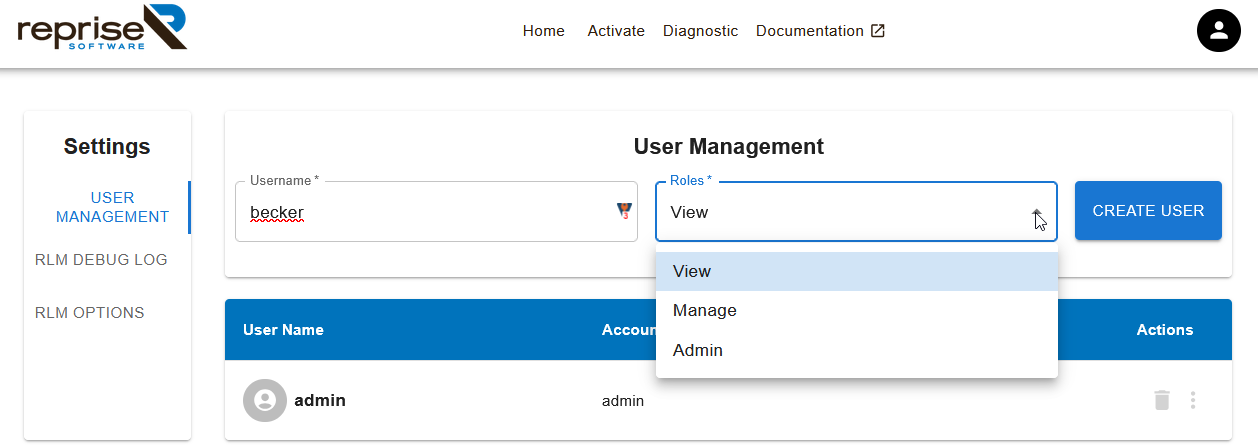Click the Reprise Software logo
This screenshot has width=1258, height=447.
[102, 29]
